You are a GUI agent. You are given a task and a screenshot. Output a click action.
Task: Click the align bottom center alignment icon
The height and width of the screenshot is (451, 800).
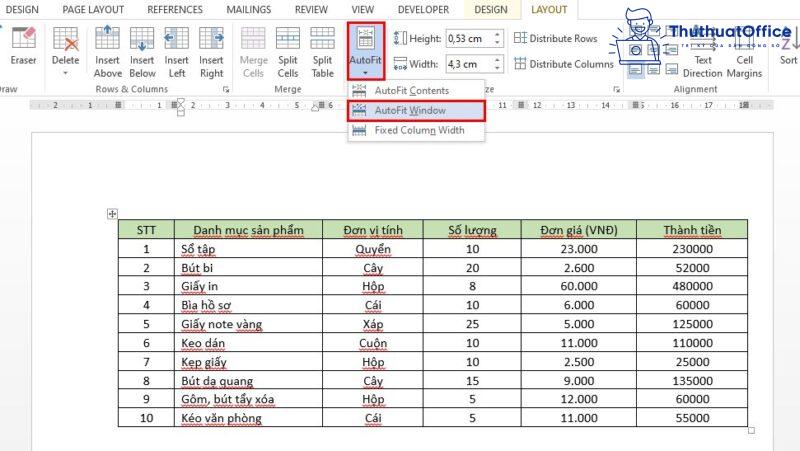pyautogui.click(x=654, y=69)
